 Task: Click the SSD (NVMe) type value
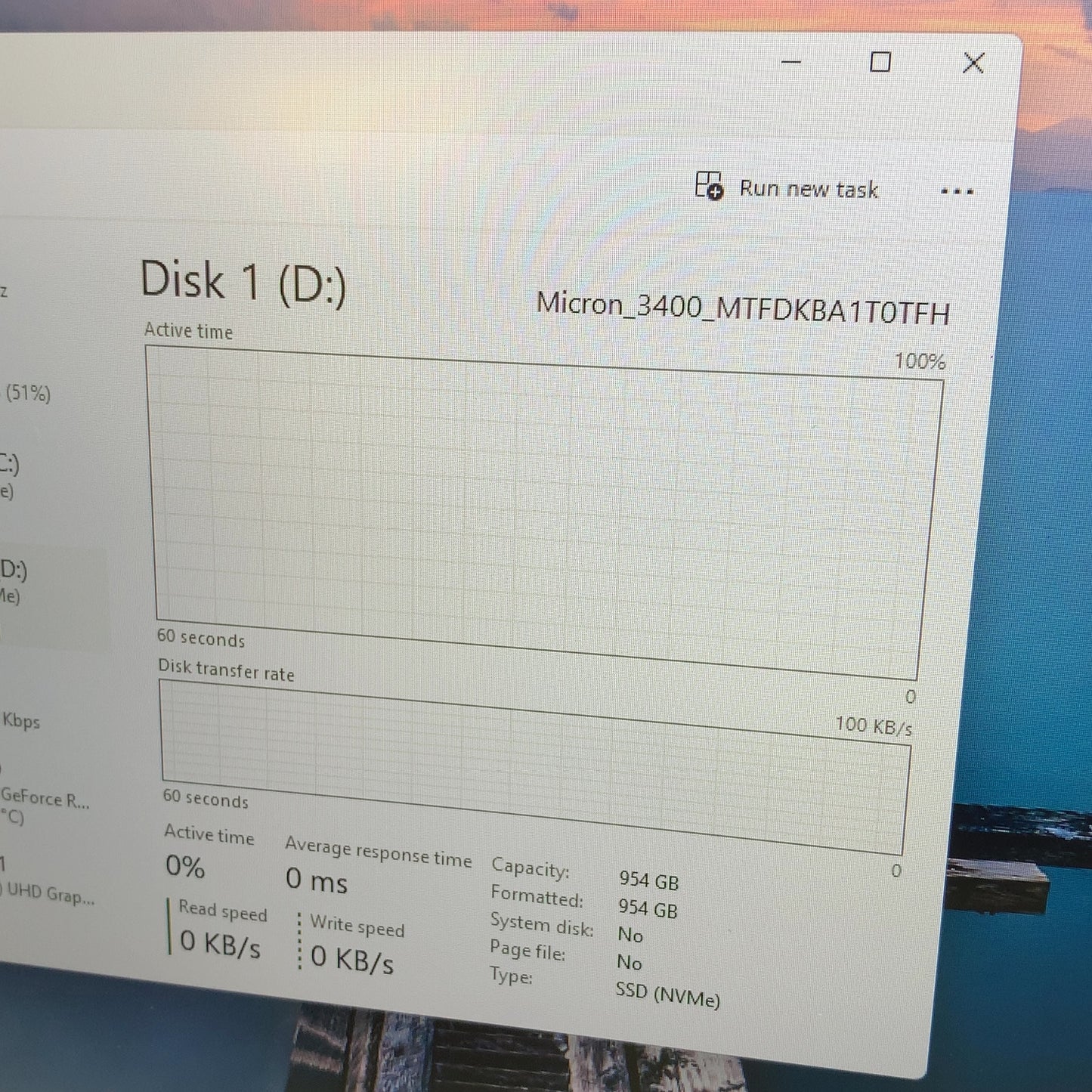point(668,995)
